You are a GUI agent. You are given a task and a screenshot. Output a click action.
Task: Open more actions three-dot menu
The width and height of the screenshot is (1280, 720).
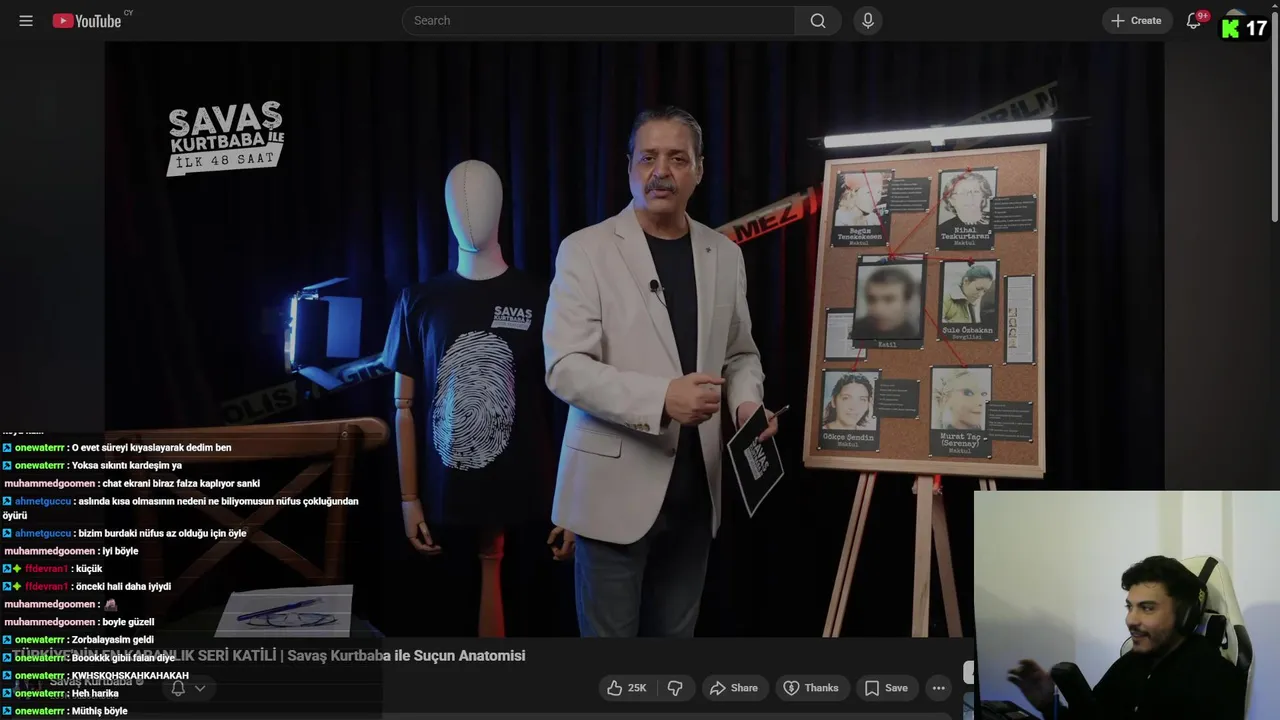[x=938, y=688]
